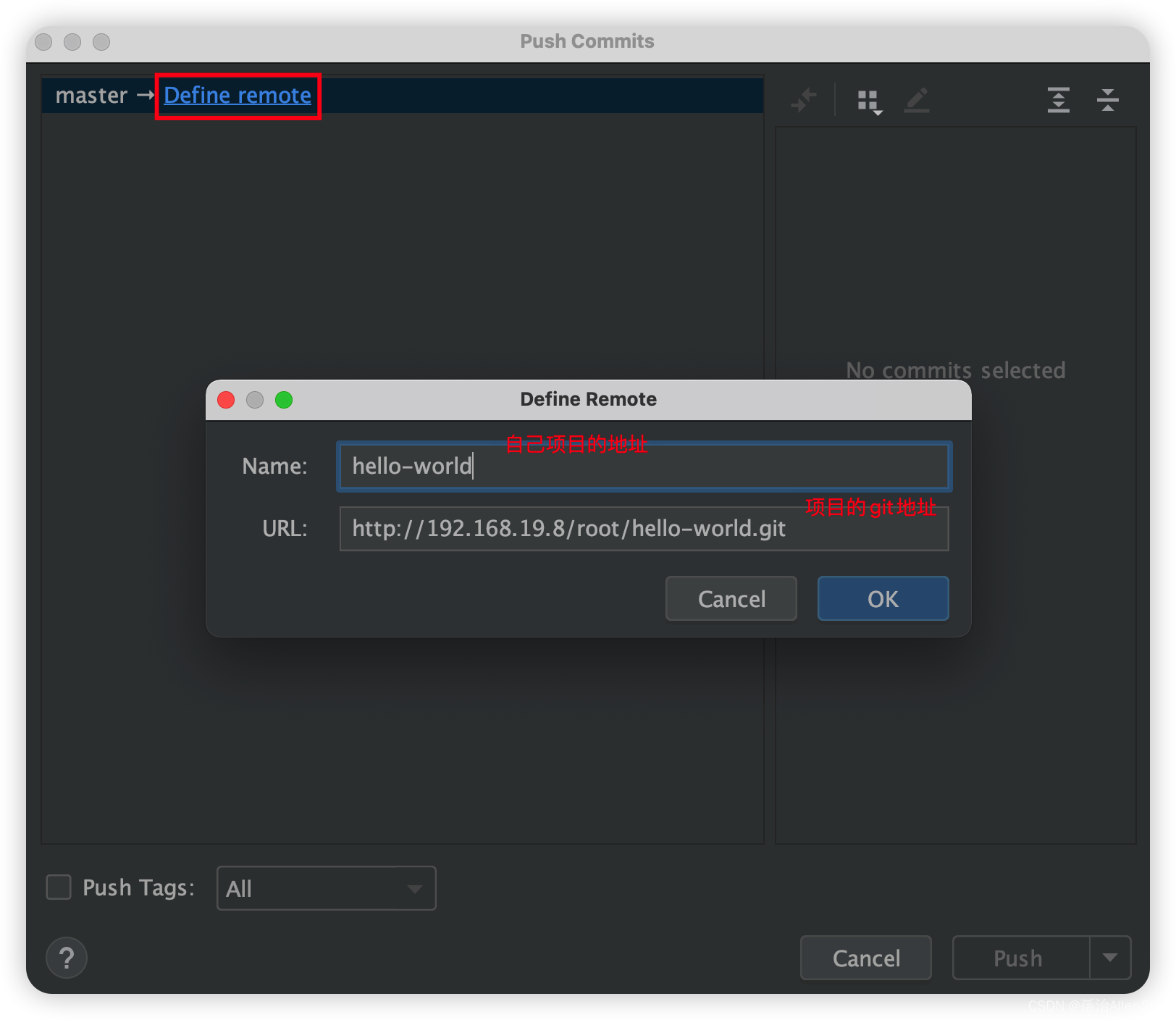
Task: Click the No commits selected text
Action: tap(956, 370)
